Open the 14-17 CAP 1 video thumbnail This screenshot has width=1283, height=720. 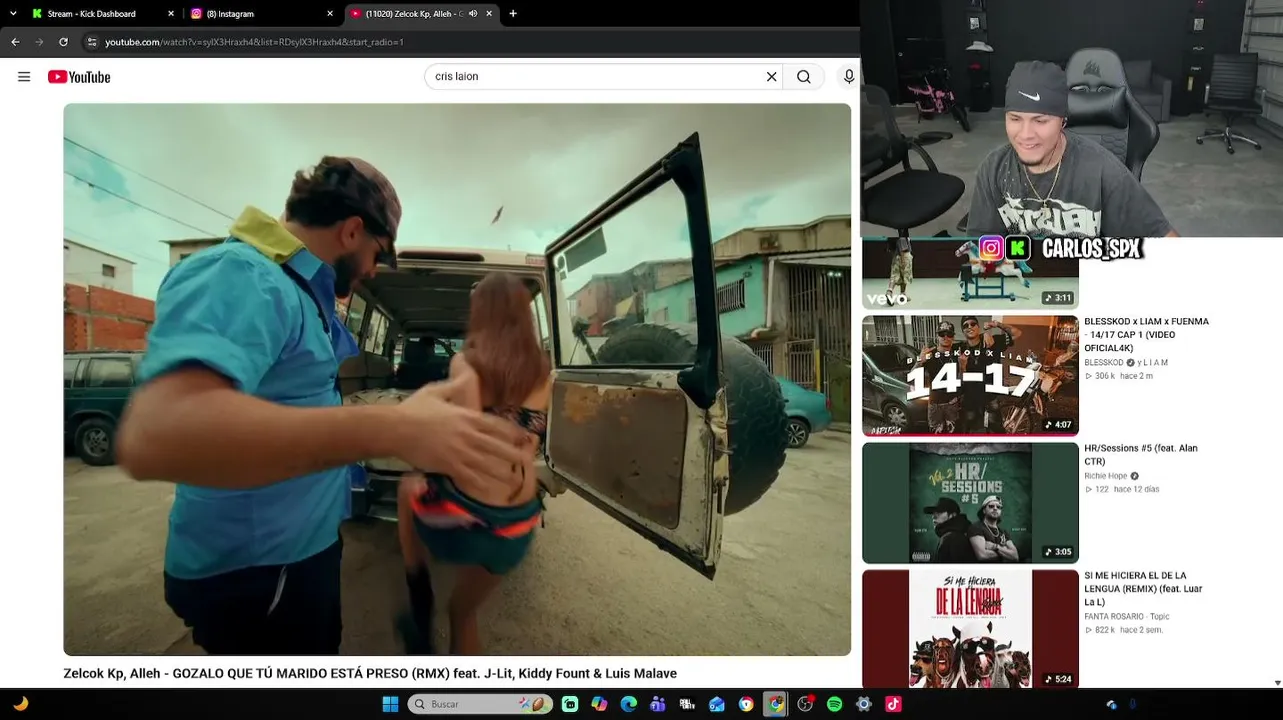tap(970, 376)
